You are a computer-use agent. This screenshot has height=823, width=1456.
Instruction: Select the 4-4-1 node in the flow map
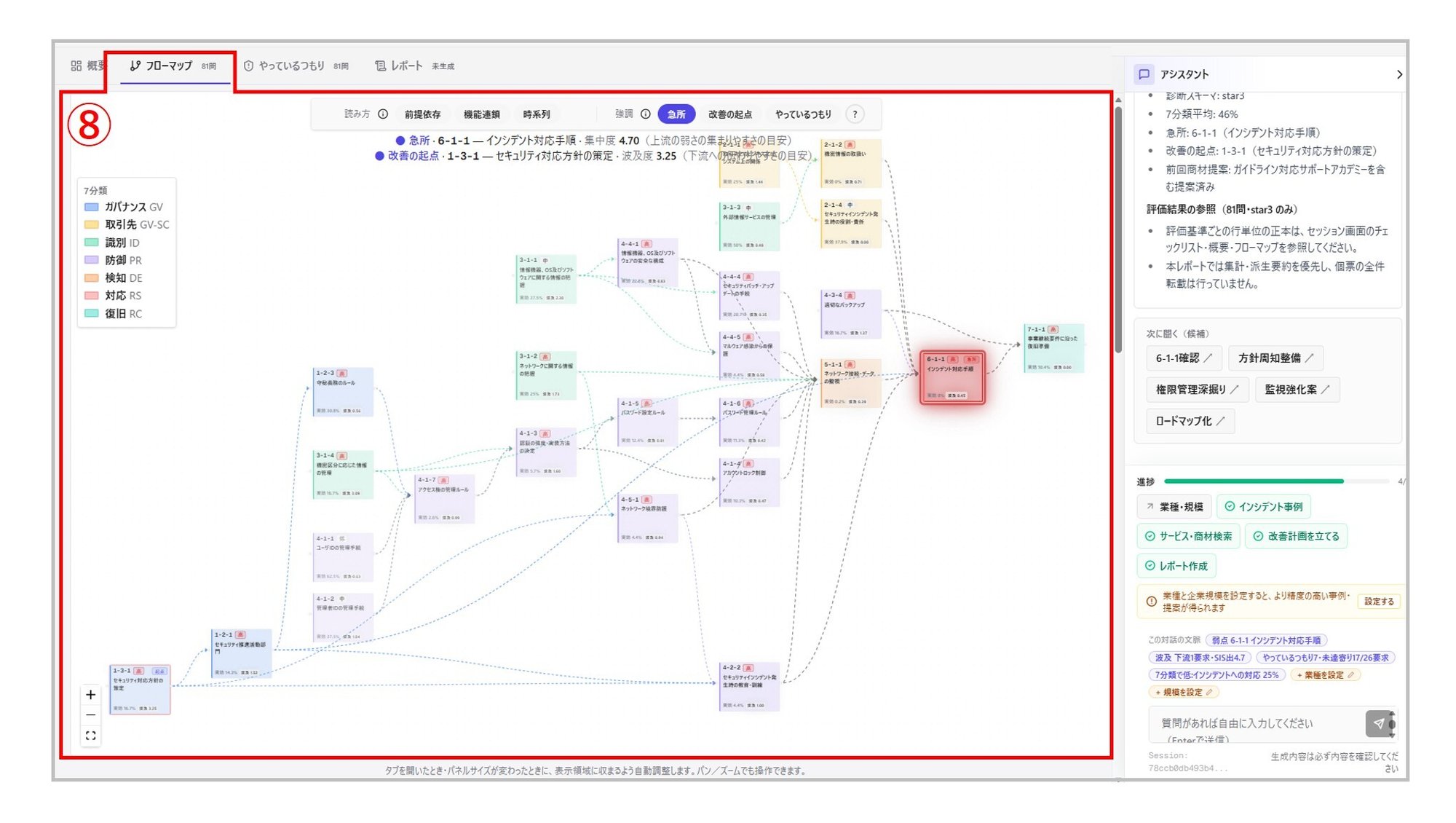648,262
